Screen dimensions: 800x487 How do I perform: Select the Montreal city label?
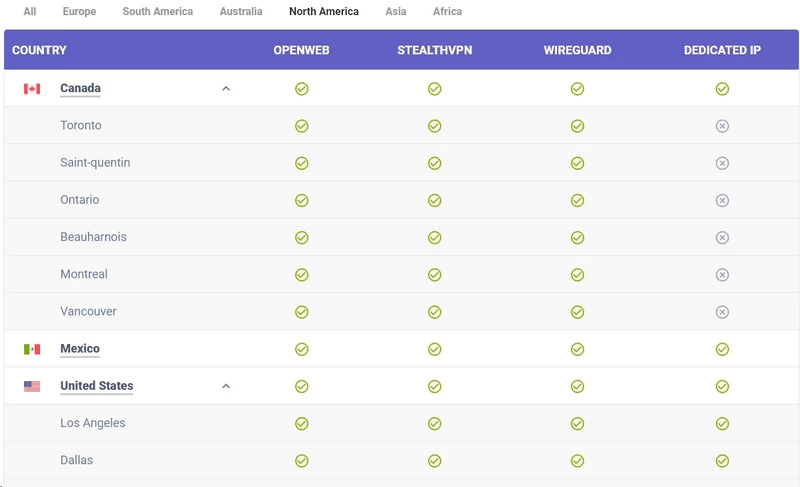[84, 274]
